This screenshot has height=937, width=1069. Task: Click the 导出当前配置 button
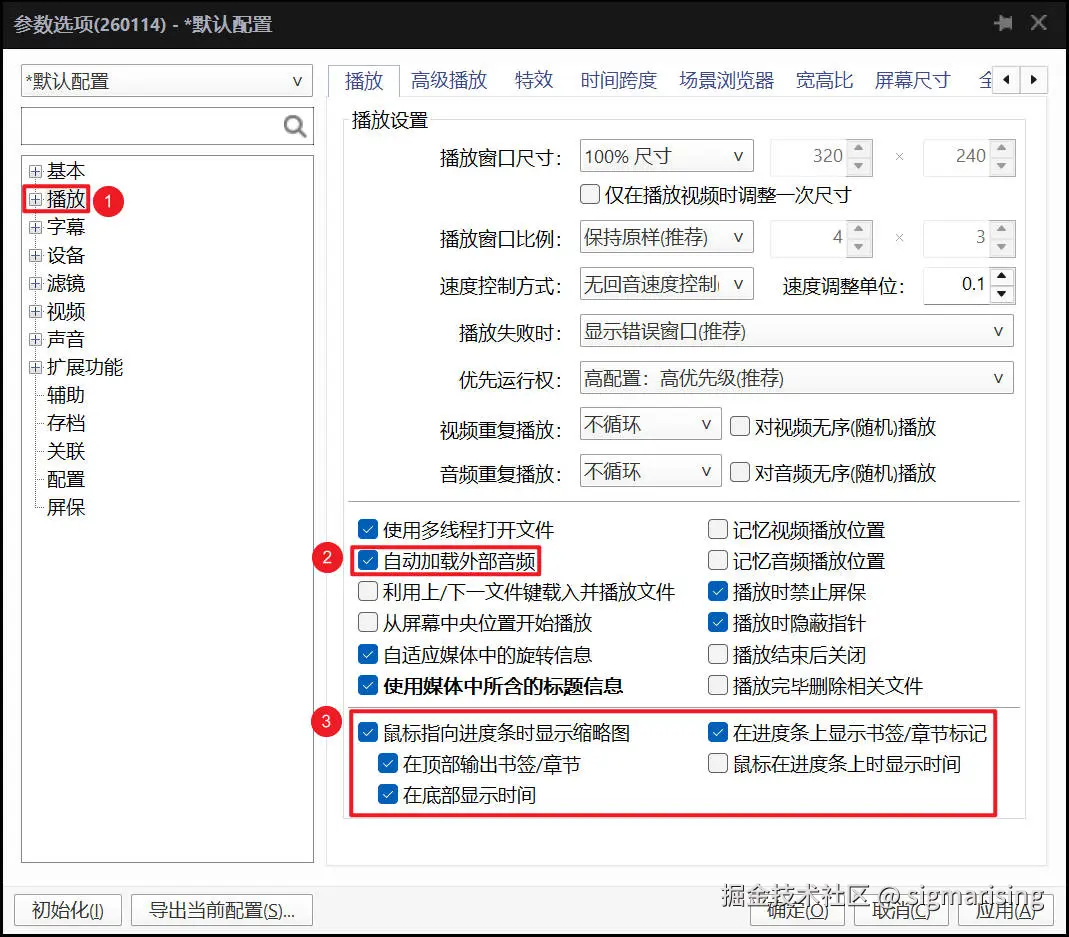pyautogui.click(x=221, y=910)
